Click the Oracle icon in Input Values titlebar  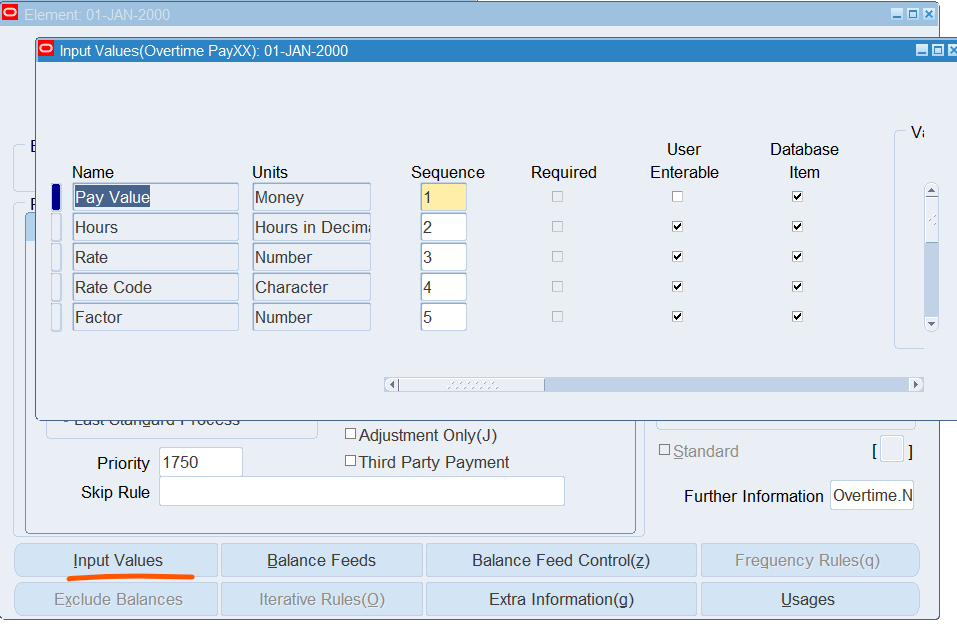[47, 50]
